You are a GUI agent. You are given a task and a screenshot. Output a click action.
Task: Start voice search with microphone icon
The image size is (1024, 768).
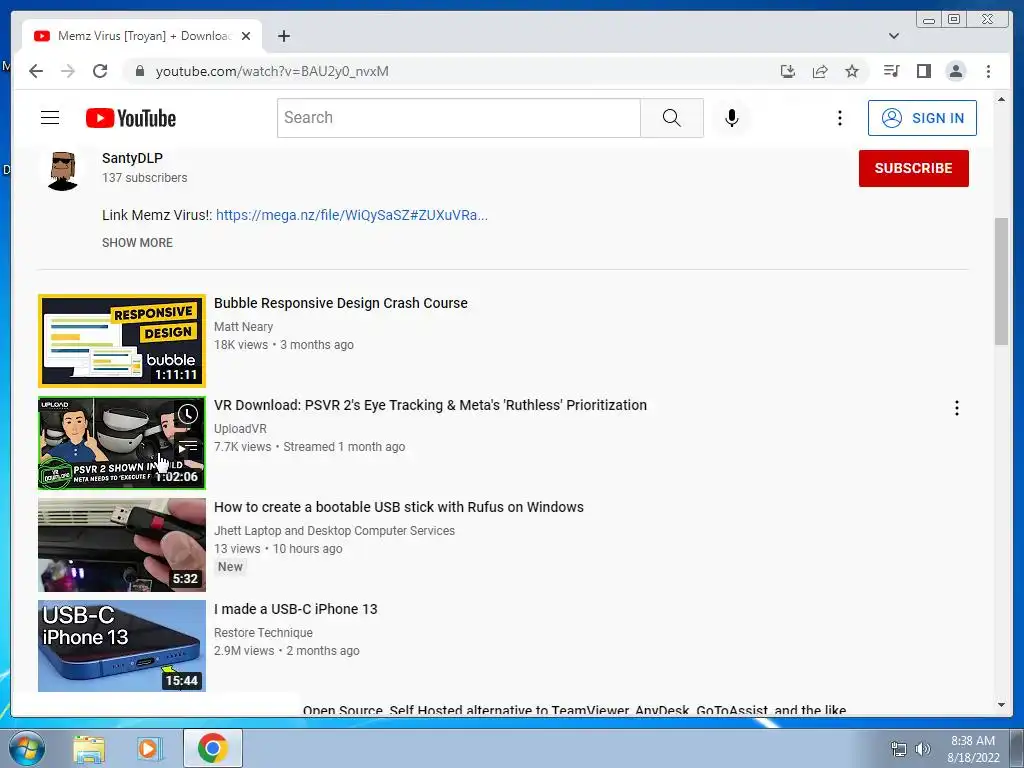pos(731,118)
